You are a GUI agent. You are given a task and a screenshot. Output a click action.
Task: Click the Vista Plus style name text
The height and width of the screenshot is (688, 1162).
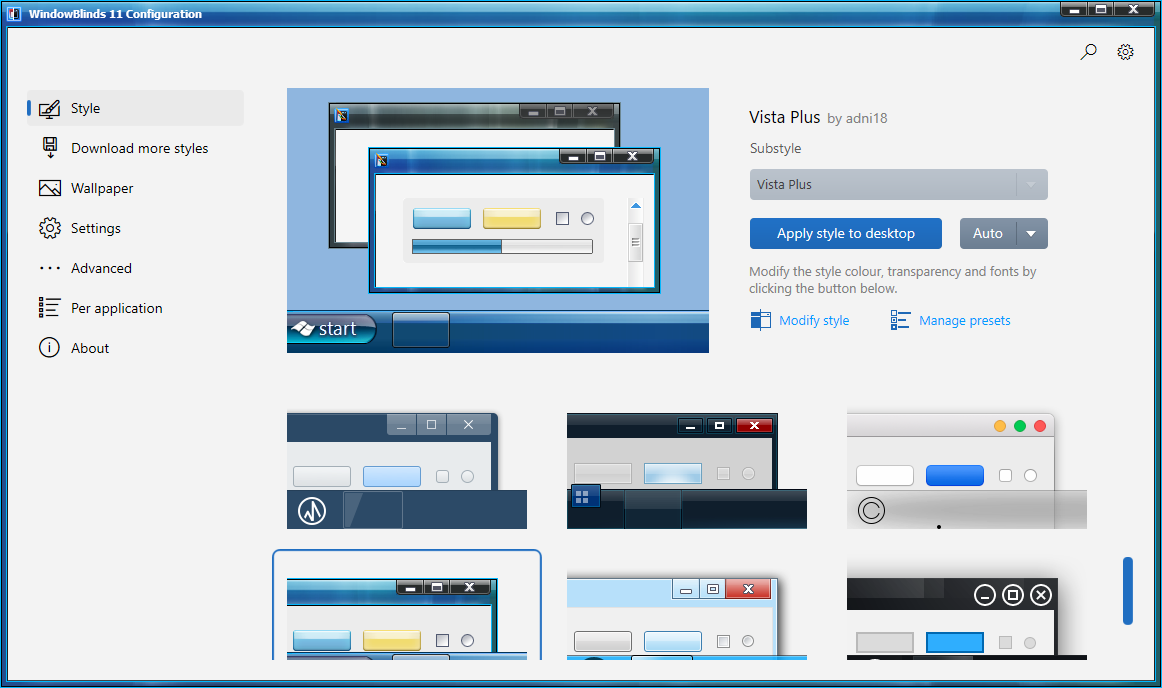point(784,117)
